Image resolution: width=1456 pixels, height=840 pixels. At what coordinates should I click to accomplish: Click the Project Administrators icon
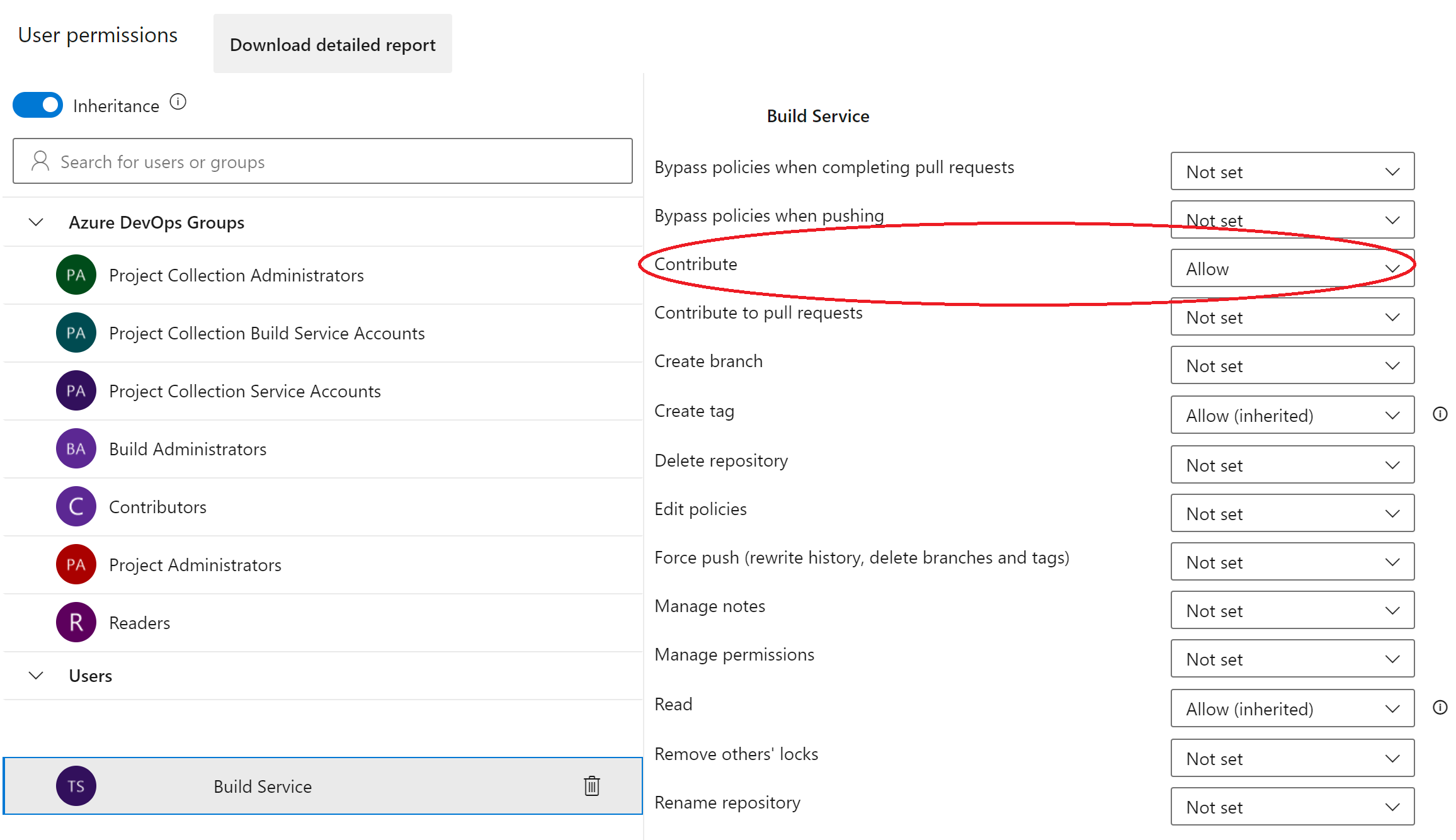77,565
